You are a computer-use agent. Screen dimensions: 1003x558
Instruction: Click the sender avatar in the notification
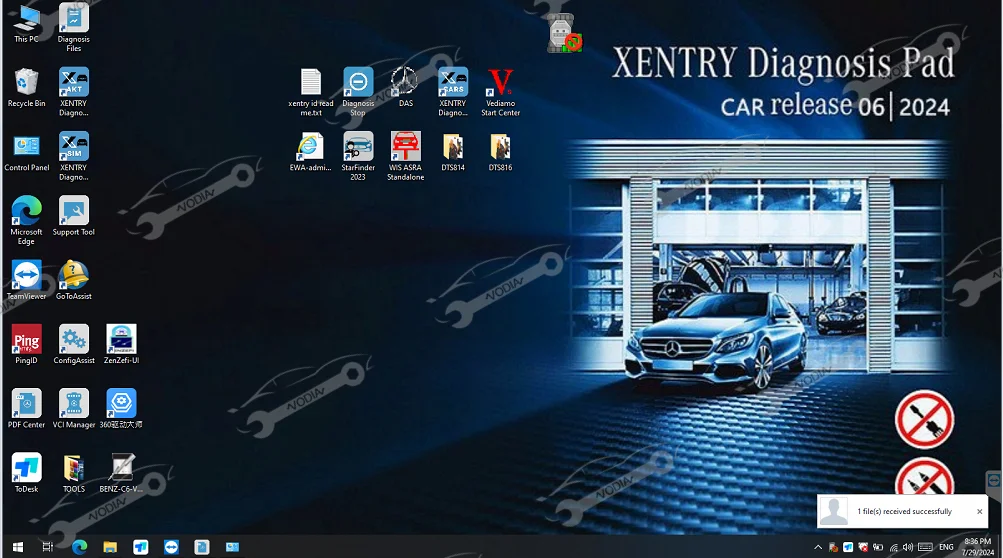[x=834, y=511]
